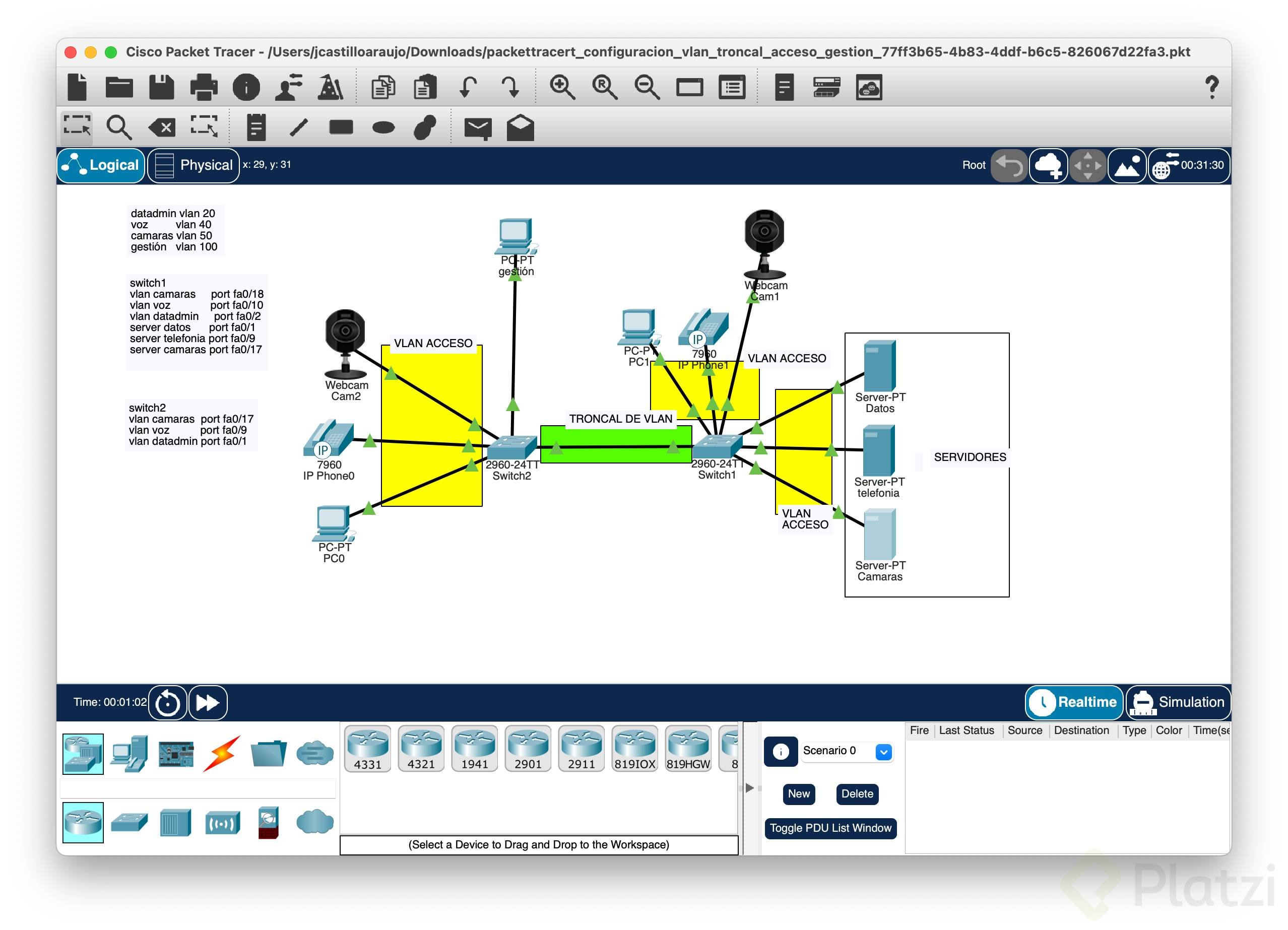Screen dimensions: 1288x930
Task: Switch to Simulation mode
Action: pyautogui.click(x=1178, y=702)
